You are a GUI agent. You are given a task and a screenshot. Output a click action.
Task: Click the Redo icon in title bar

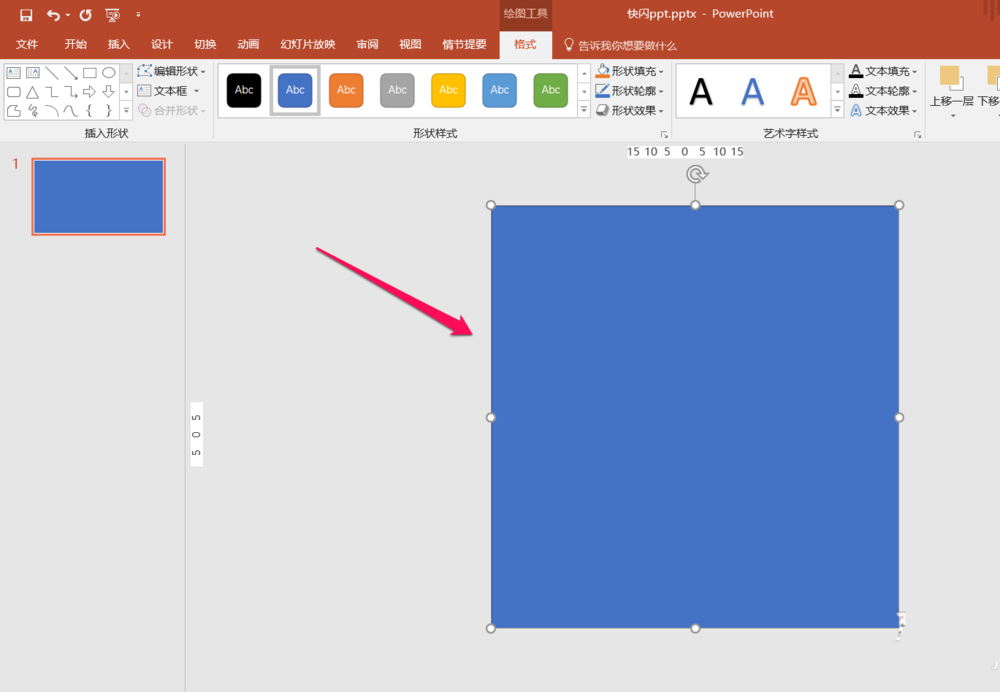pyautogui.click(x=85, y=15)
